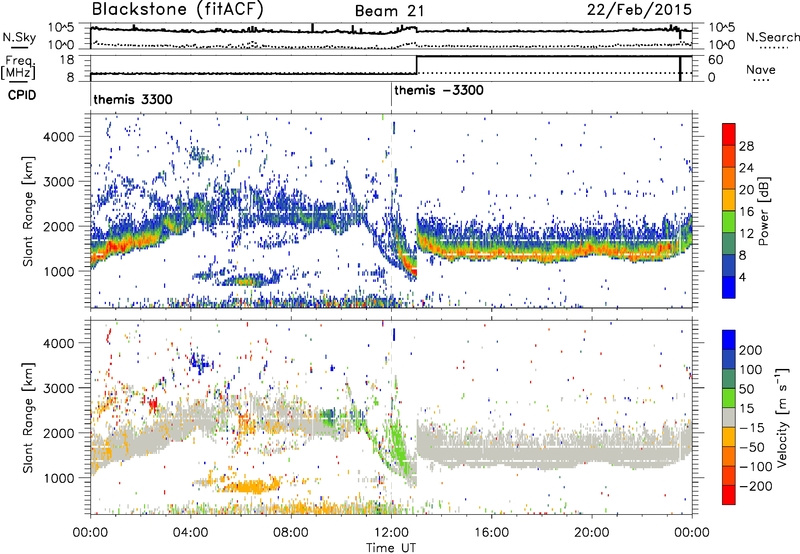Screen dimensions: 800x554
Task: Click the "08:00" time tick label
Action: point(291,533)
